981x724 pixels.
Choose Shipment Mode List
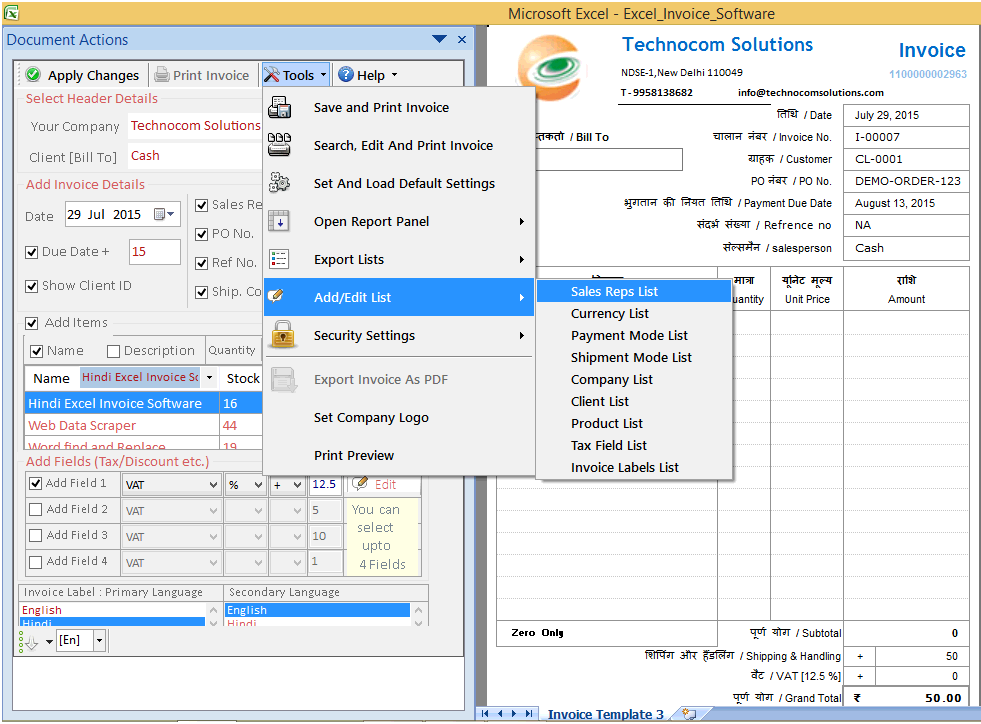pyautogui.click(x=634, y=357)
